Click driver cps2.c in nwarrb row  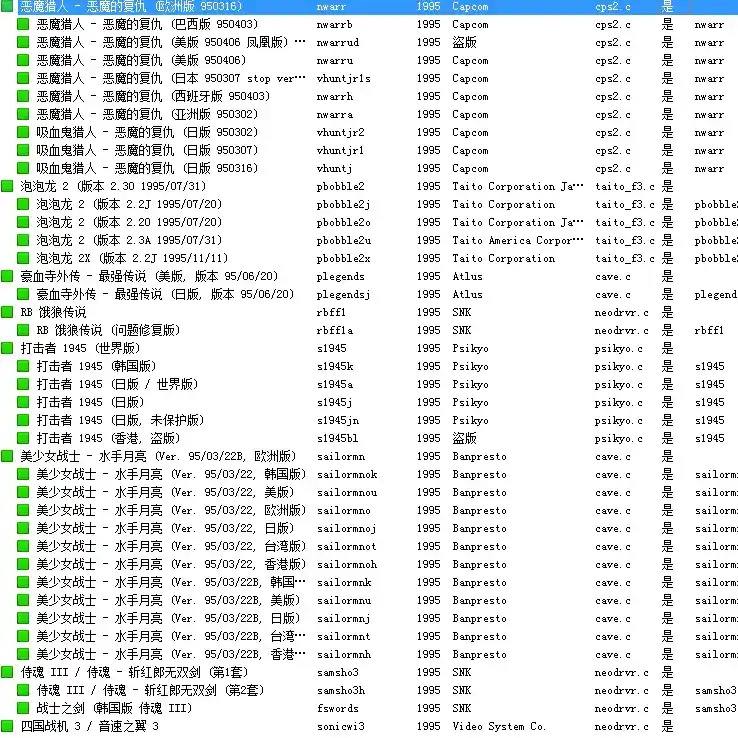(x=612, y=24)
